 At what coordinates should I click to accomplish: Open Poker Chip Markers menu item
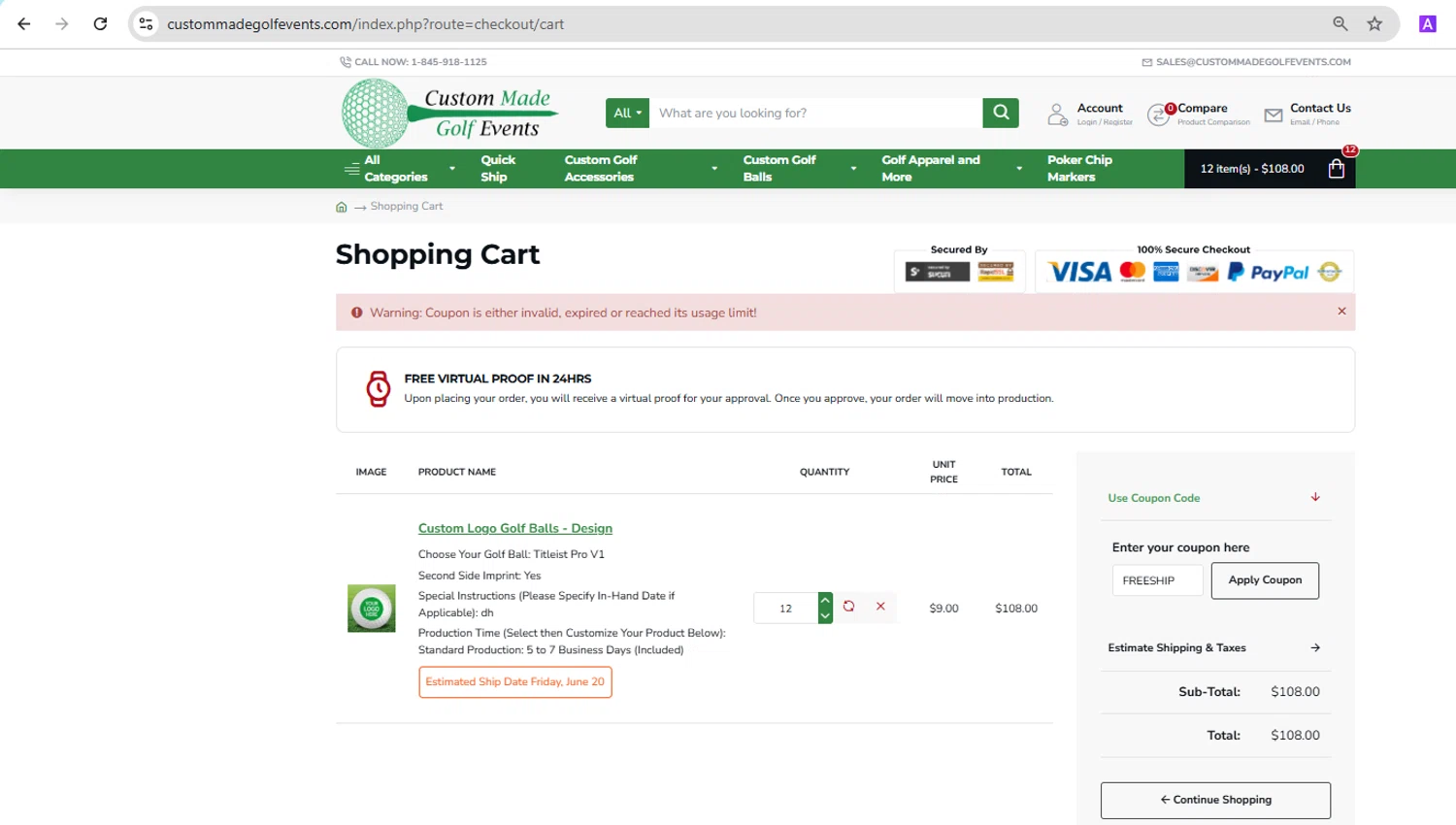coord(1079,168)
